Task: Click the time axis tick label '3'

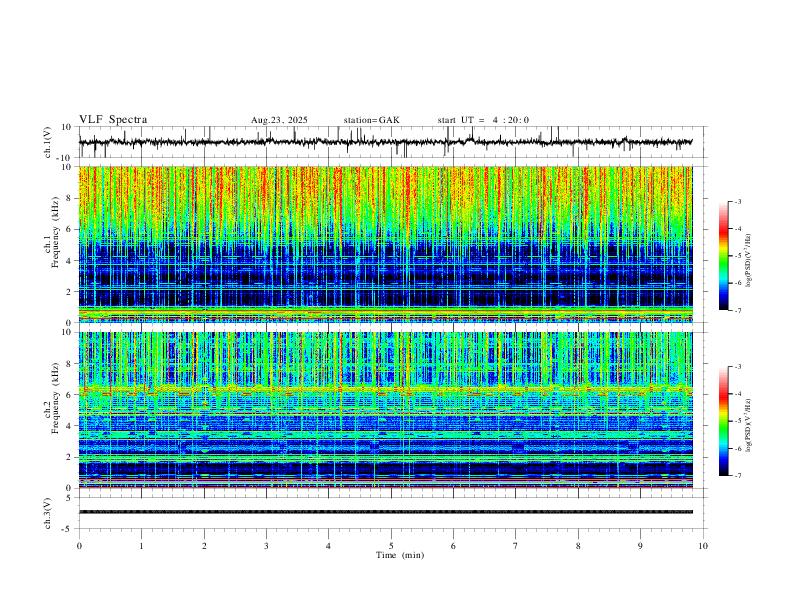Action: pyautogui.click(x=266, y=546)
